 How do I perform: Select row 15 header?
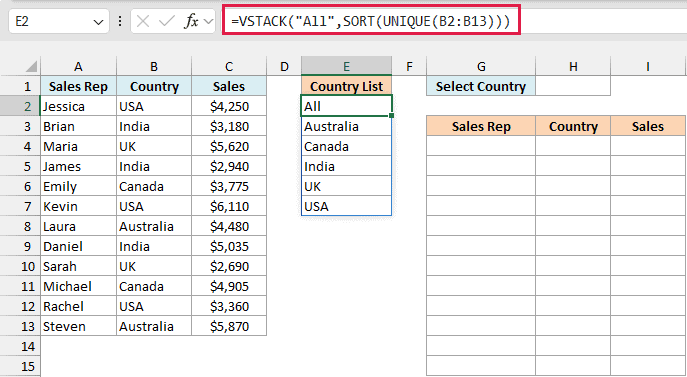click(x=20, y=366)
